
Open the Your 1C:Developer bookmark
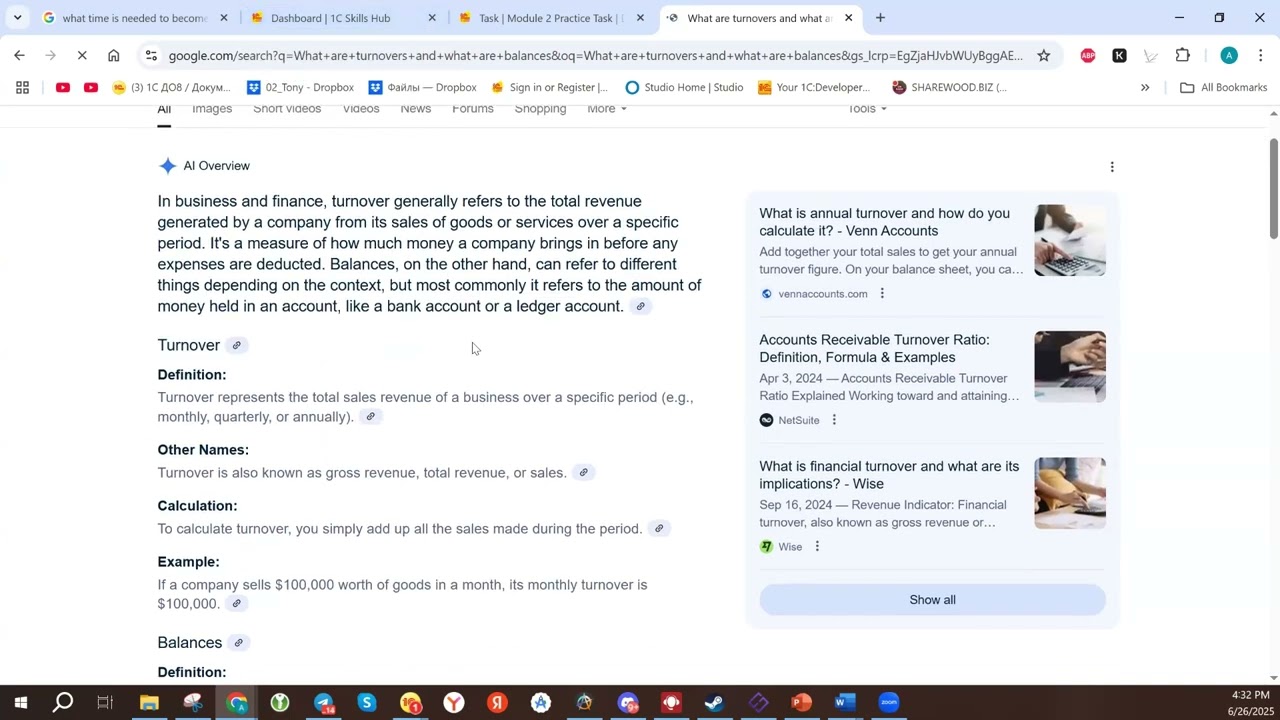pos(813,87)
